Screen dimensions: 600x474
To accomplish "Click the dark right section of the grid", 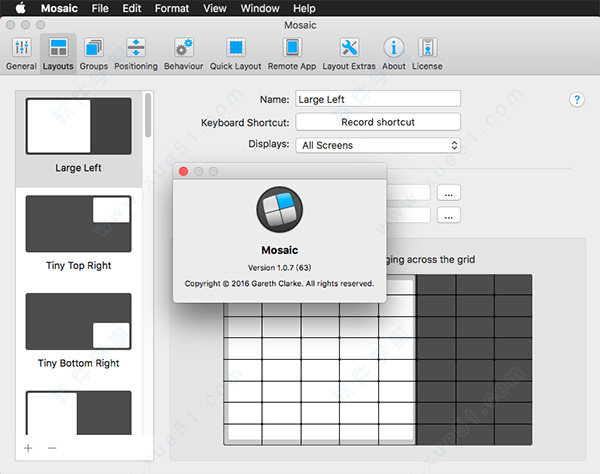I will (x=474, y=360).
